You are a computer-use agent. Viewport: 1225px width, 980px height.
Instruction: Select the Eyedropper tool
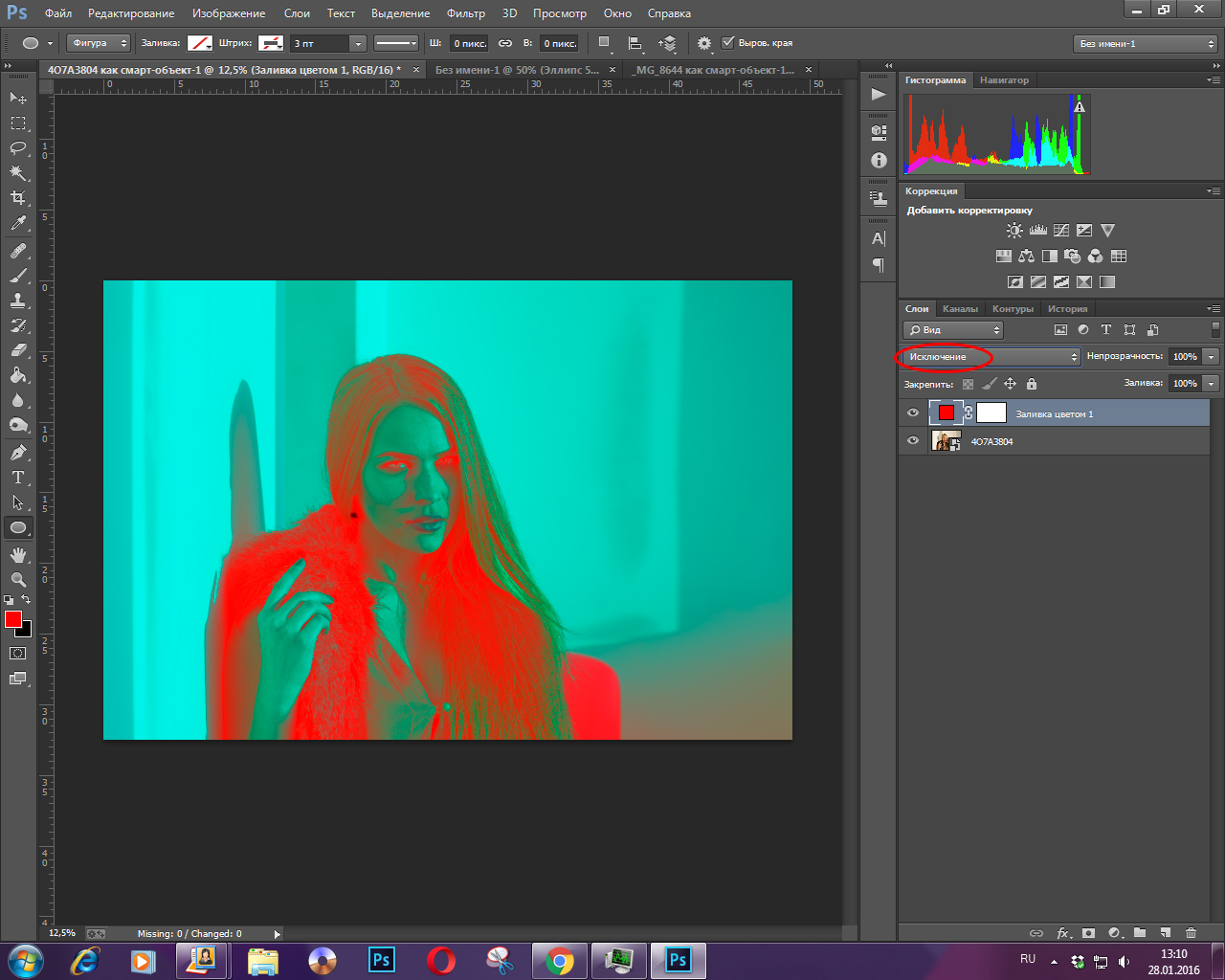[x=18, y=224]
